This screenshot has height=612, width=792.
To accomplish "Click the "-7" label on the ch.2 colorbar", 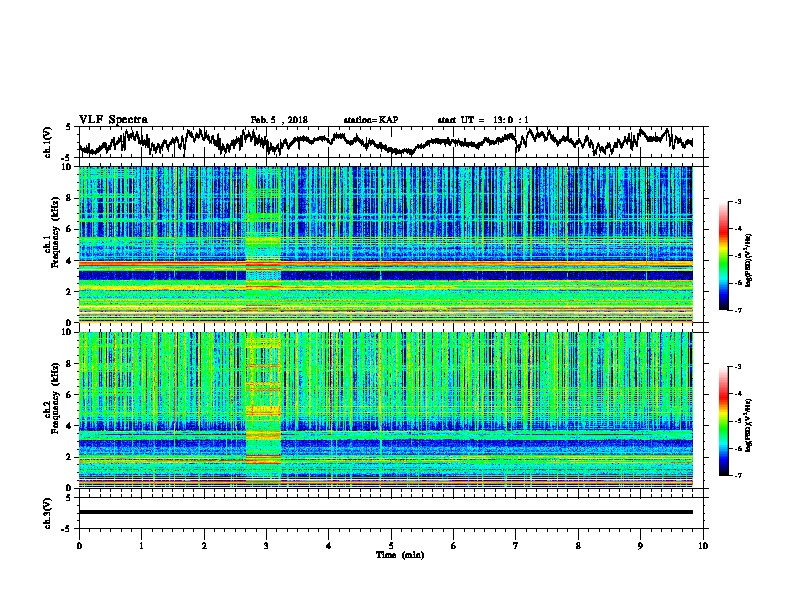I will pos(737,475).
